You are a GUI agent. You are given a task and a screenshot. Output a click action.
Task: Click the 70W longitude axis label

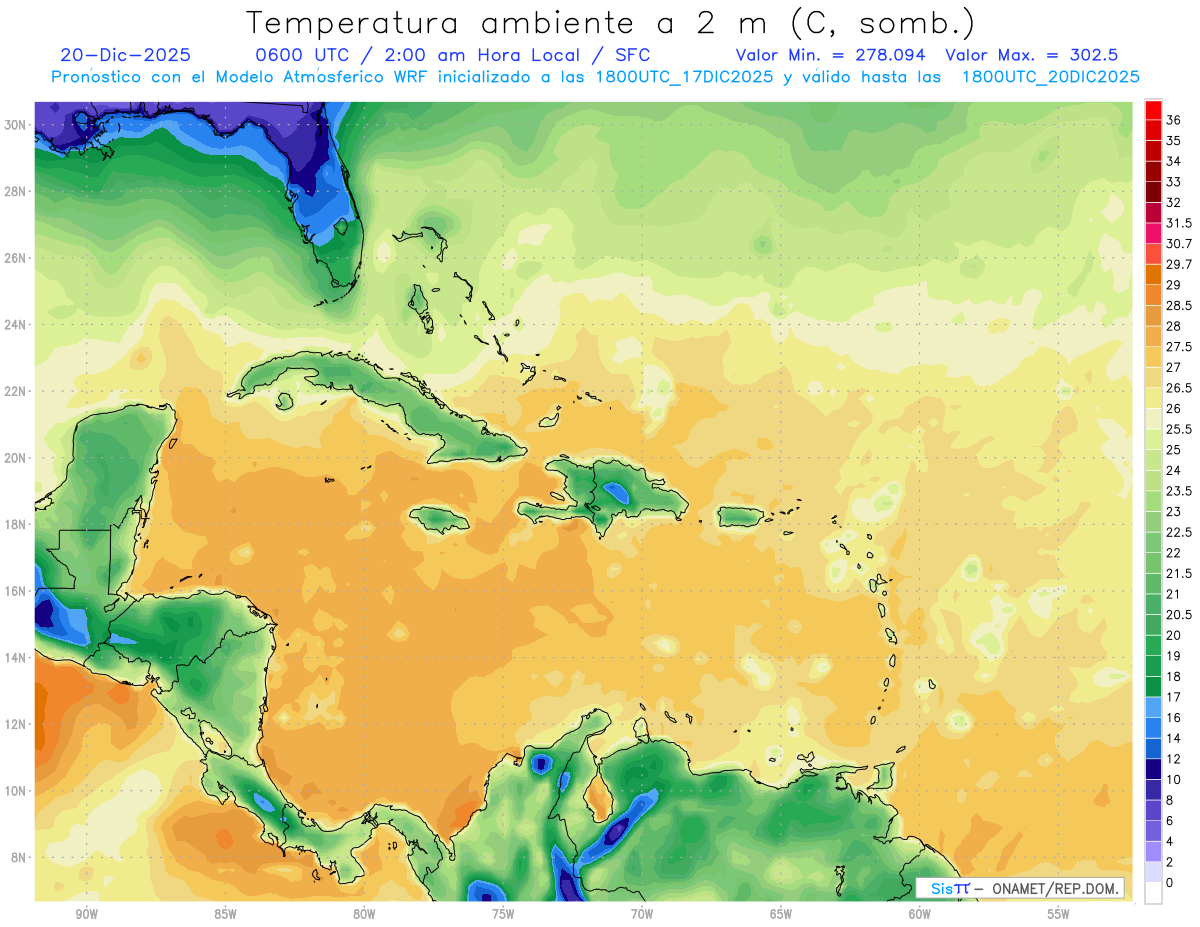[x=642, y=914]
